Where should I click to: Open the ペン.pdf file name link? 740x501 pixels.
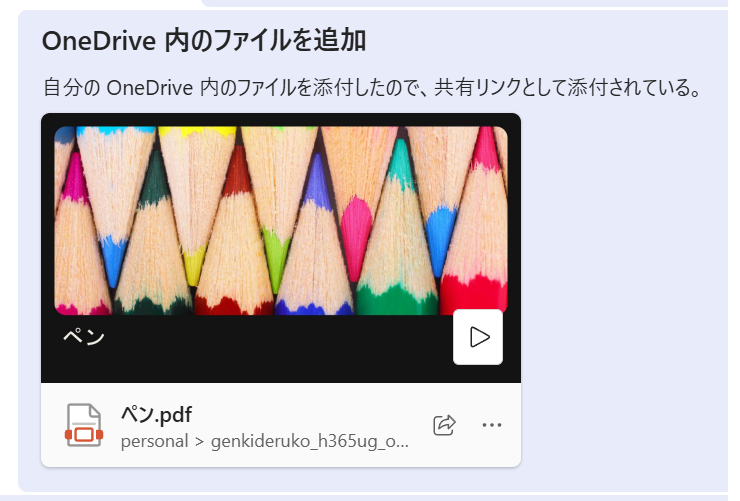[x=157, y=415]
